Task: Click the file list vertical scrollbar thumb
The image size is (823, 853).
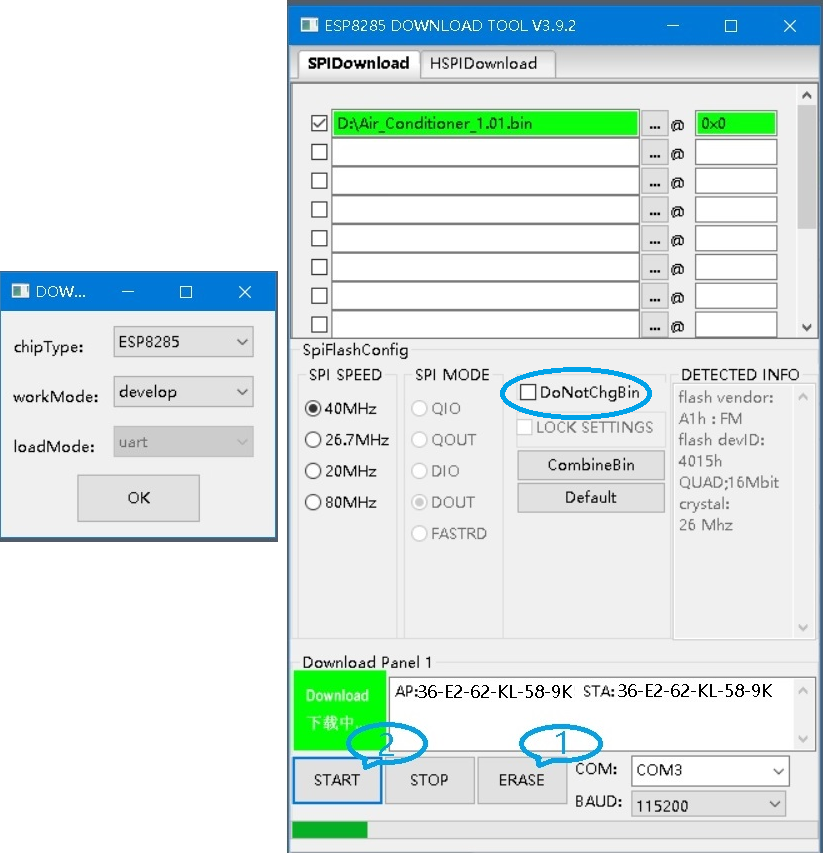Action: (807, 168)
